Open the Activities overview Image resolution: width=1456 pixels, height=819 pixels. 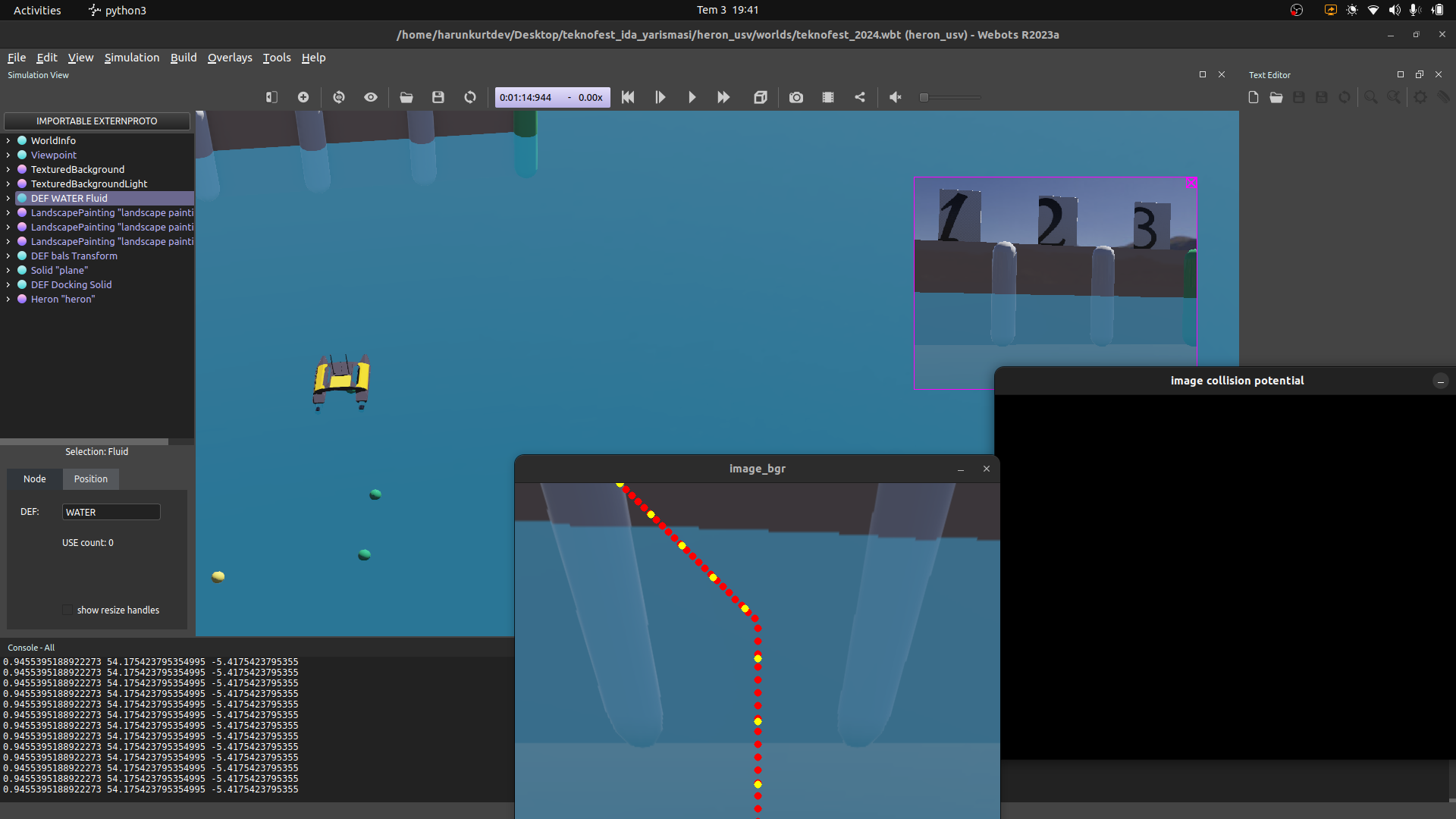(37, 11)
